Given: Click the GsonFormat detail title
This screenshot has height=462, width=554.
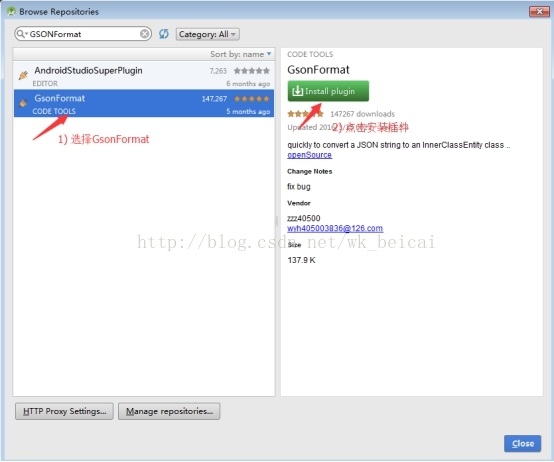Looking at the screenshot, I should tap(318, 70).
